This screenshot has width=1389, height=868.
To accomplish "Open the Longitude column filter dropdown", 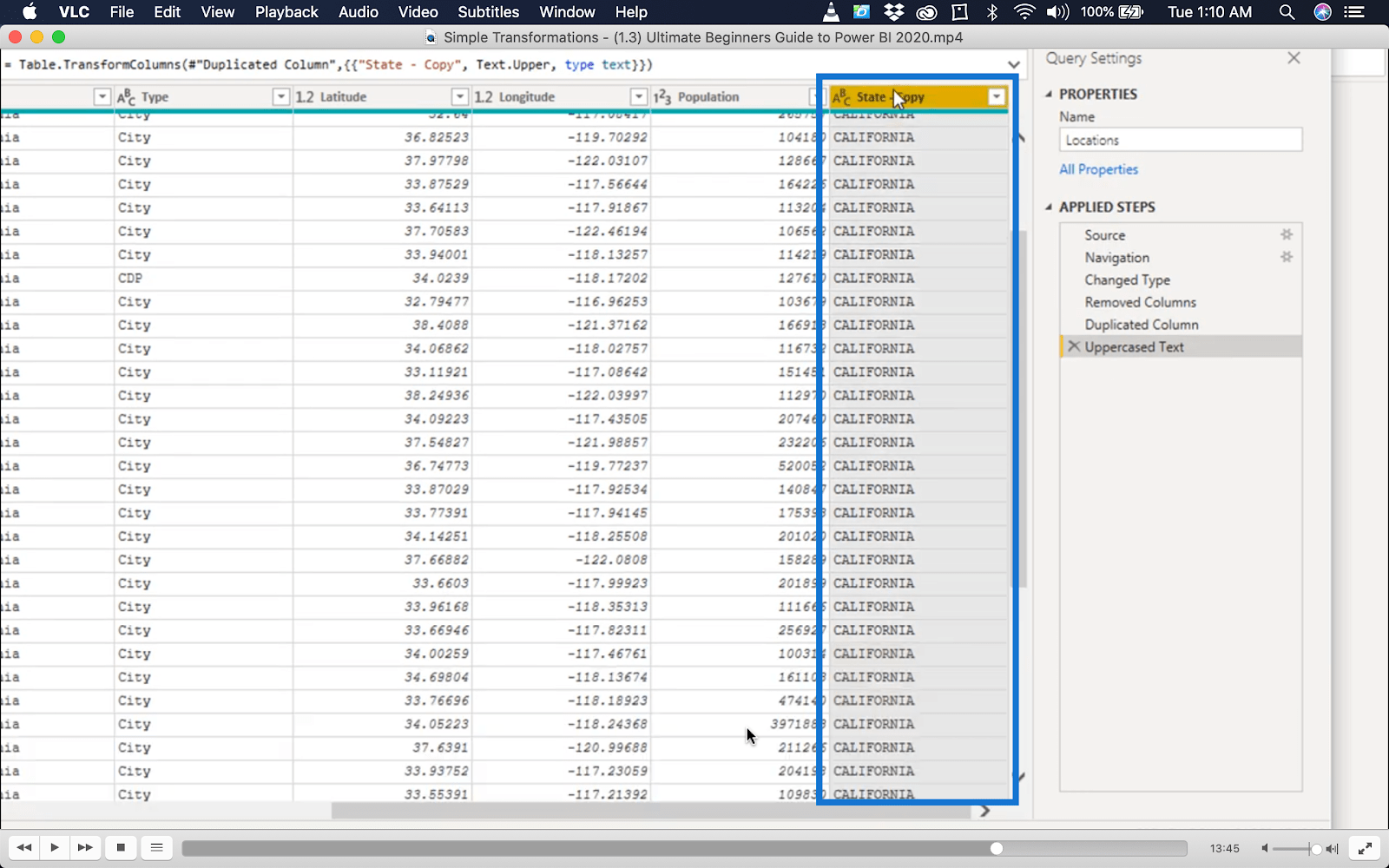I will tap(639, 97).
